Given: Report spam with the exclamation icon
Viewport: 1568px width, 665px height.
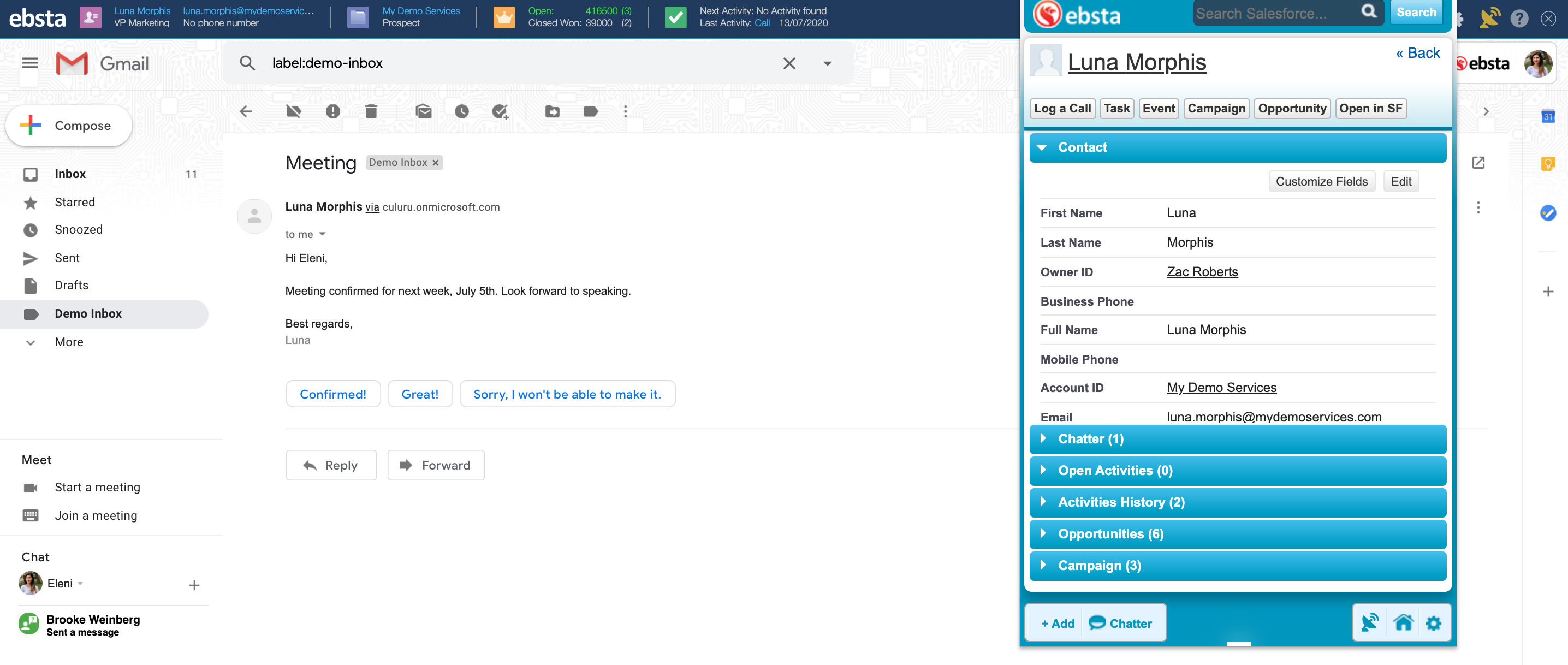Looking at the screenshot, I should [332, 111].
